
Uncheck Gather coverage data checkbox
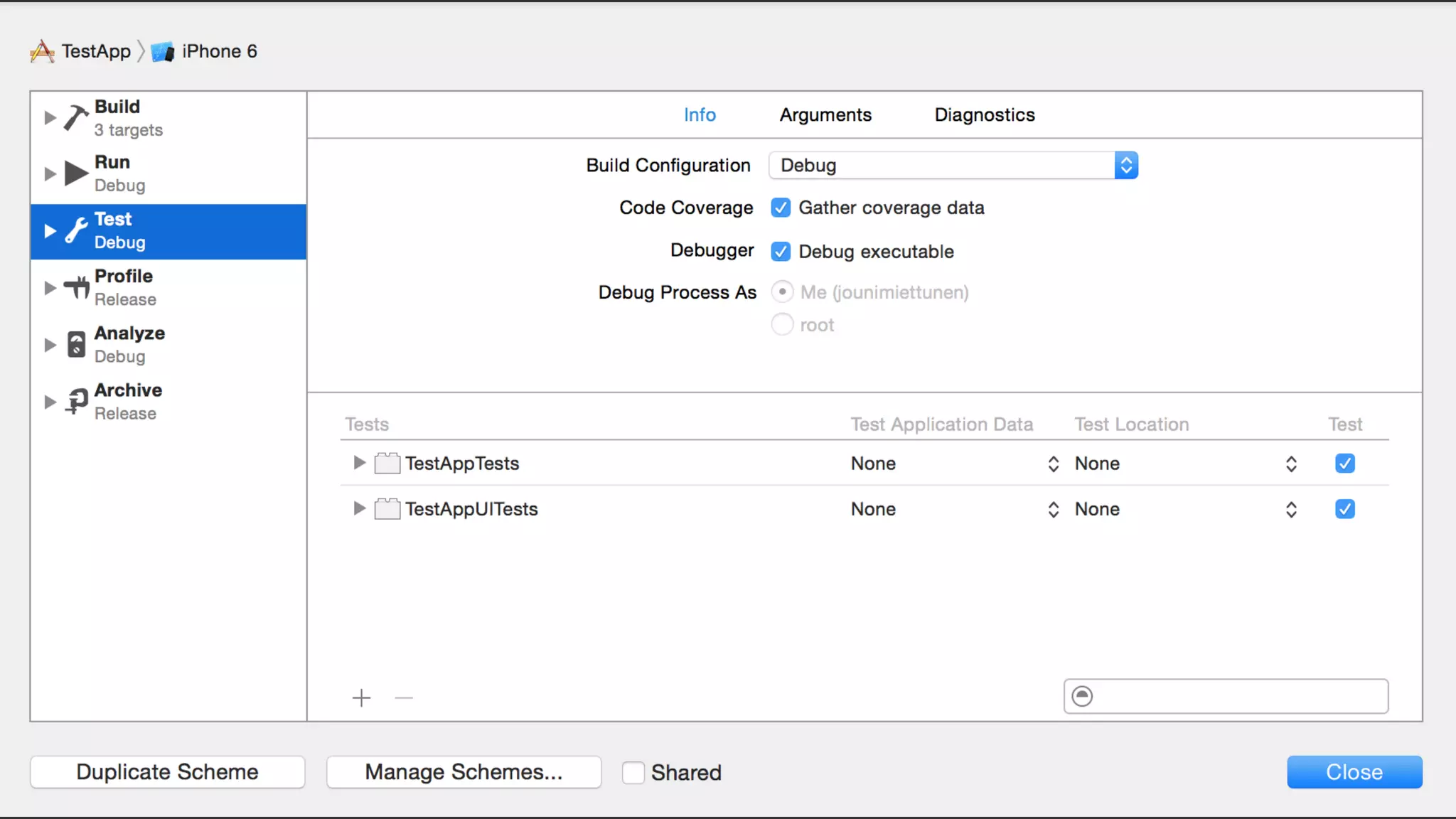tap(781, 208)
